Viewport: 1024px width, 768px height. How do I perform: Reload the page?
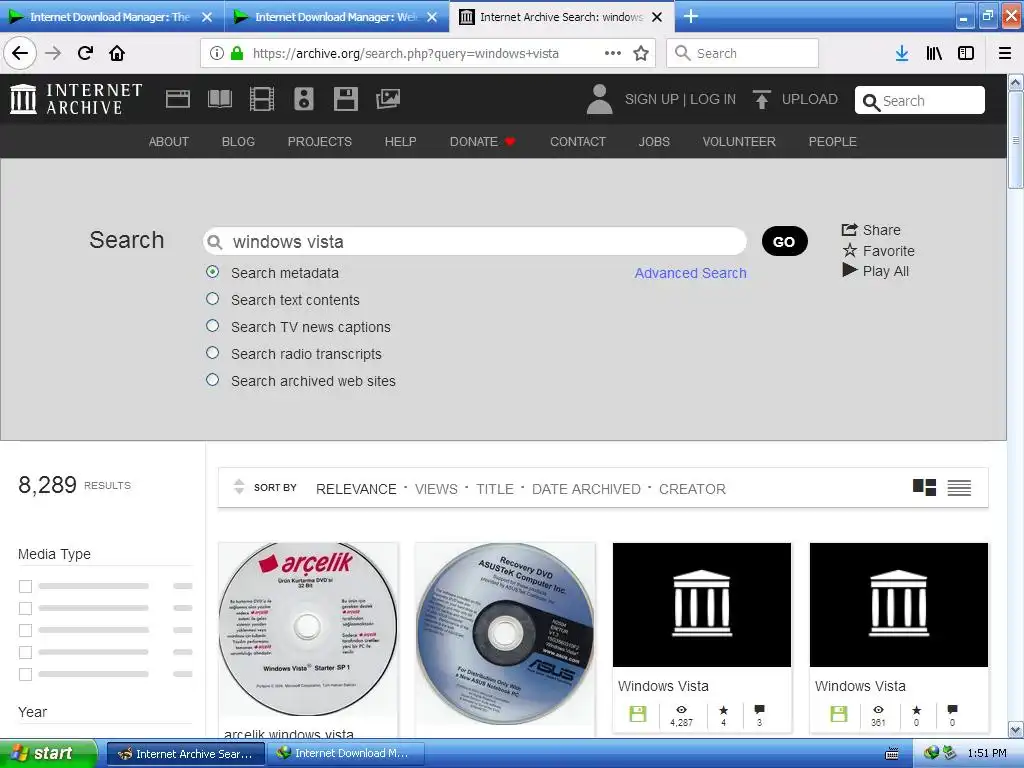click(85, 53)
